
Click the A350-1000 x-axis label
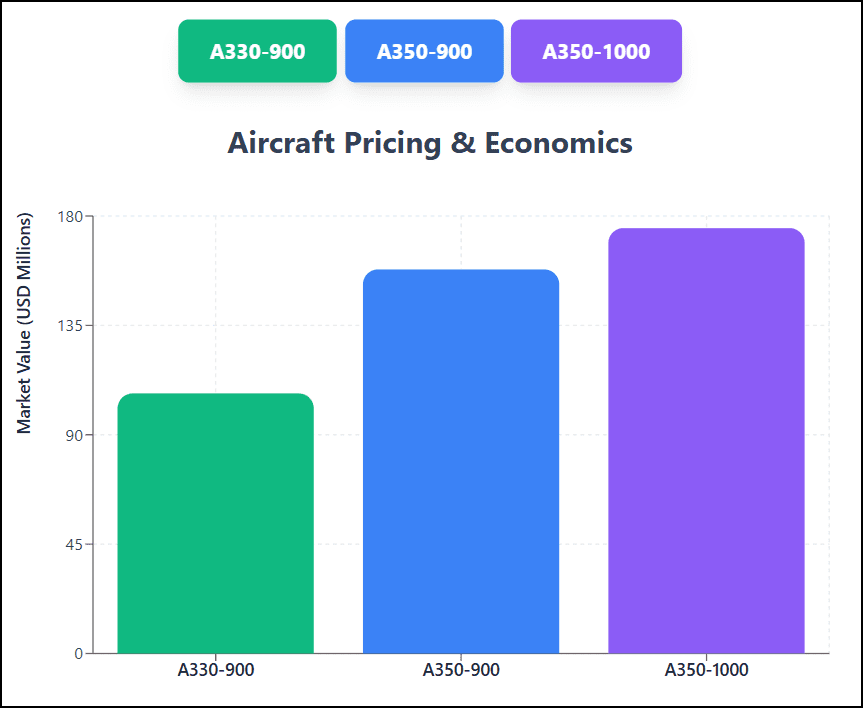pyautogui.click(x=706, y=670)
